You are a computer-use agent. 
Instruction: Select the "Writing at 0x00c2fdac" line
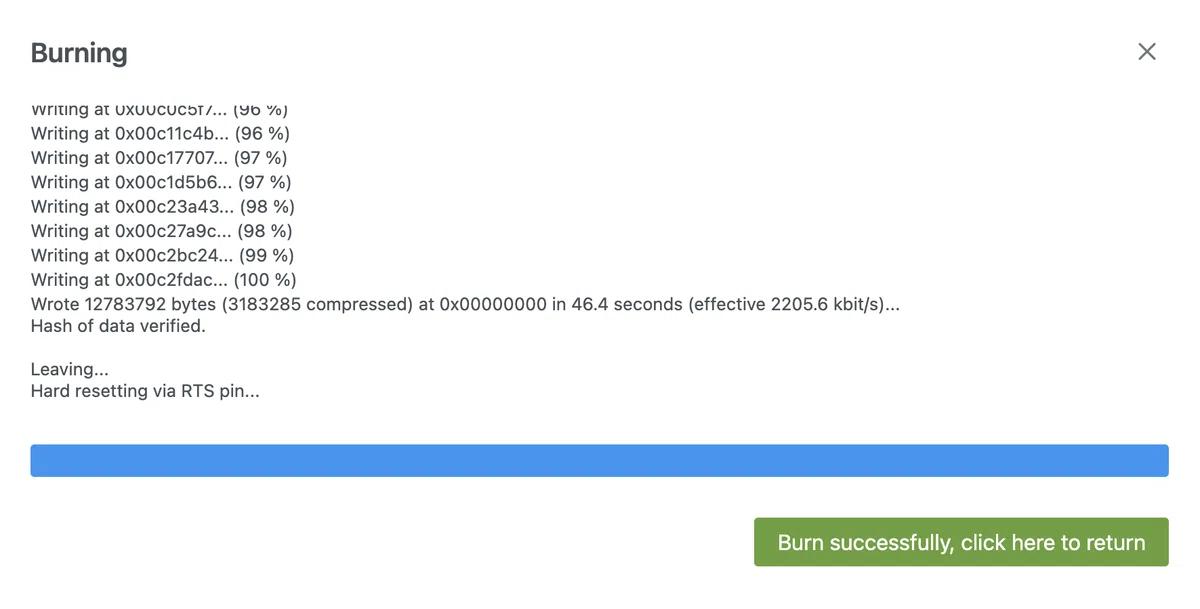point(164,280)
